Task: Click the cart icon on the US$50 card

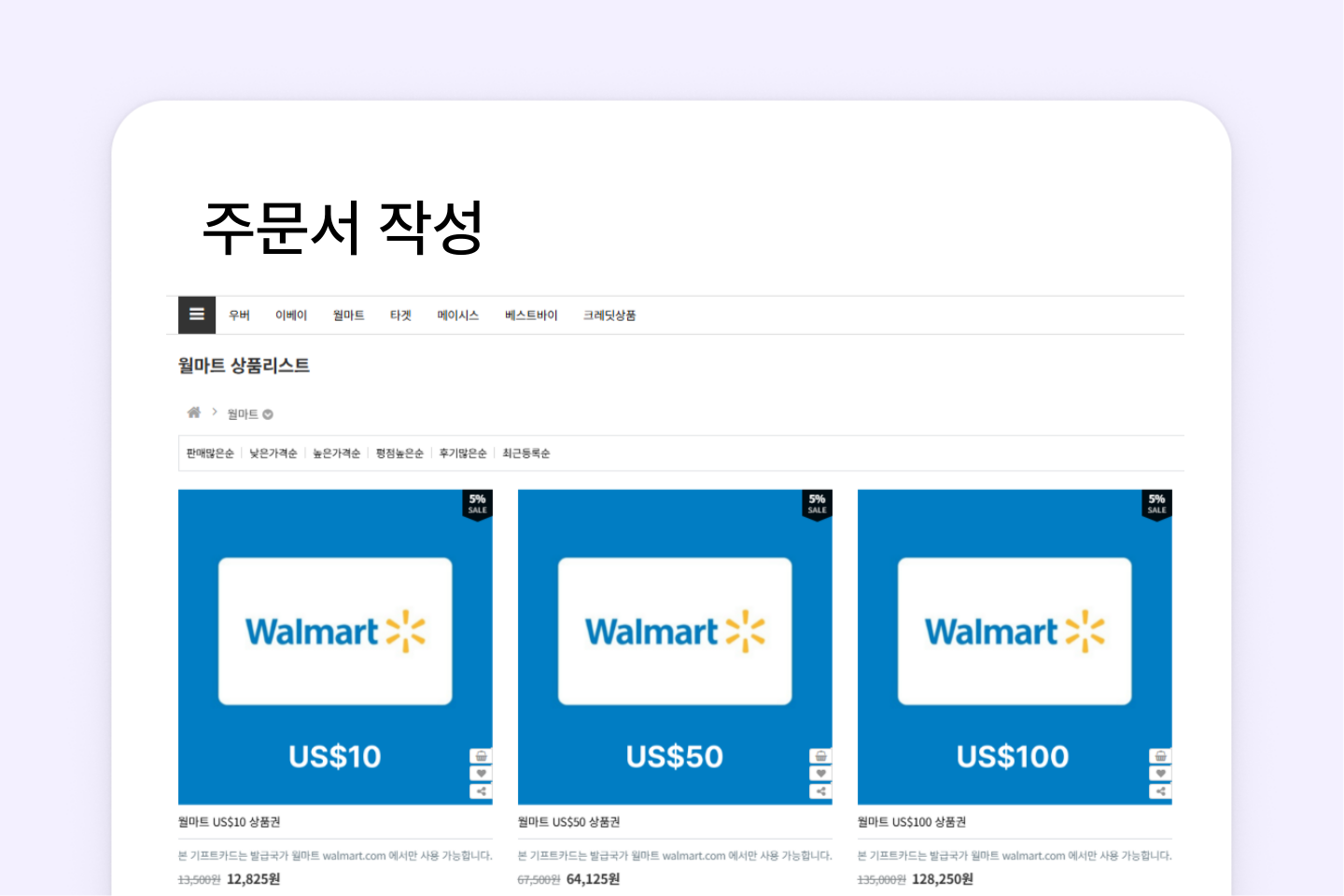Action: [x=820, y=756]
